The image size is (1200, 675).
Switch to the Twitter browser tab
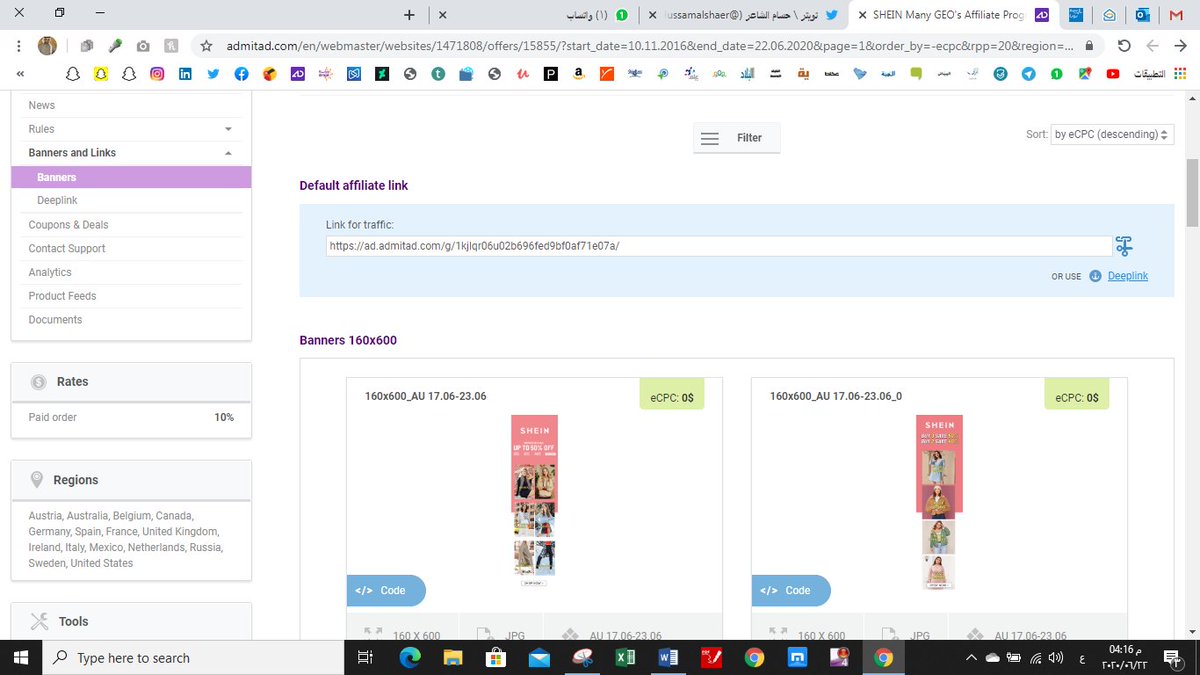pos(745,15)
